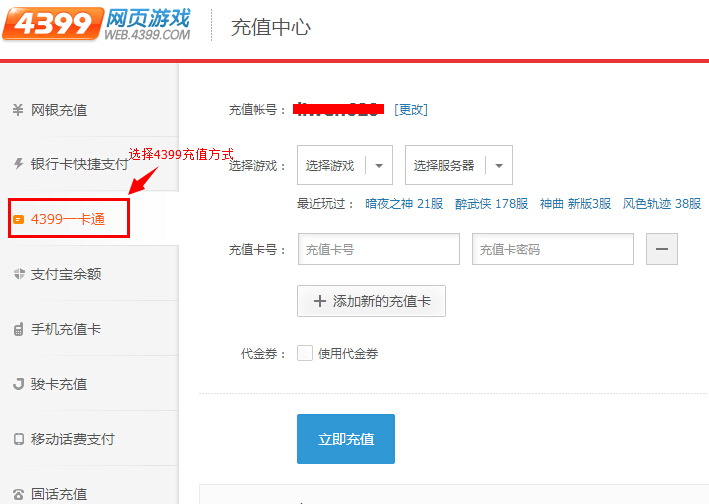Click the arrow on the 选择服务器 combo box
Screen dimensions: 709x504
(x=499, y=165)
